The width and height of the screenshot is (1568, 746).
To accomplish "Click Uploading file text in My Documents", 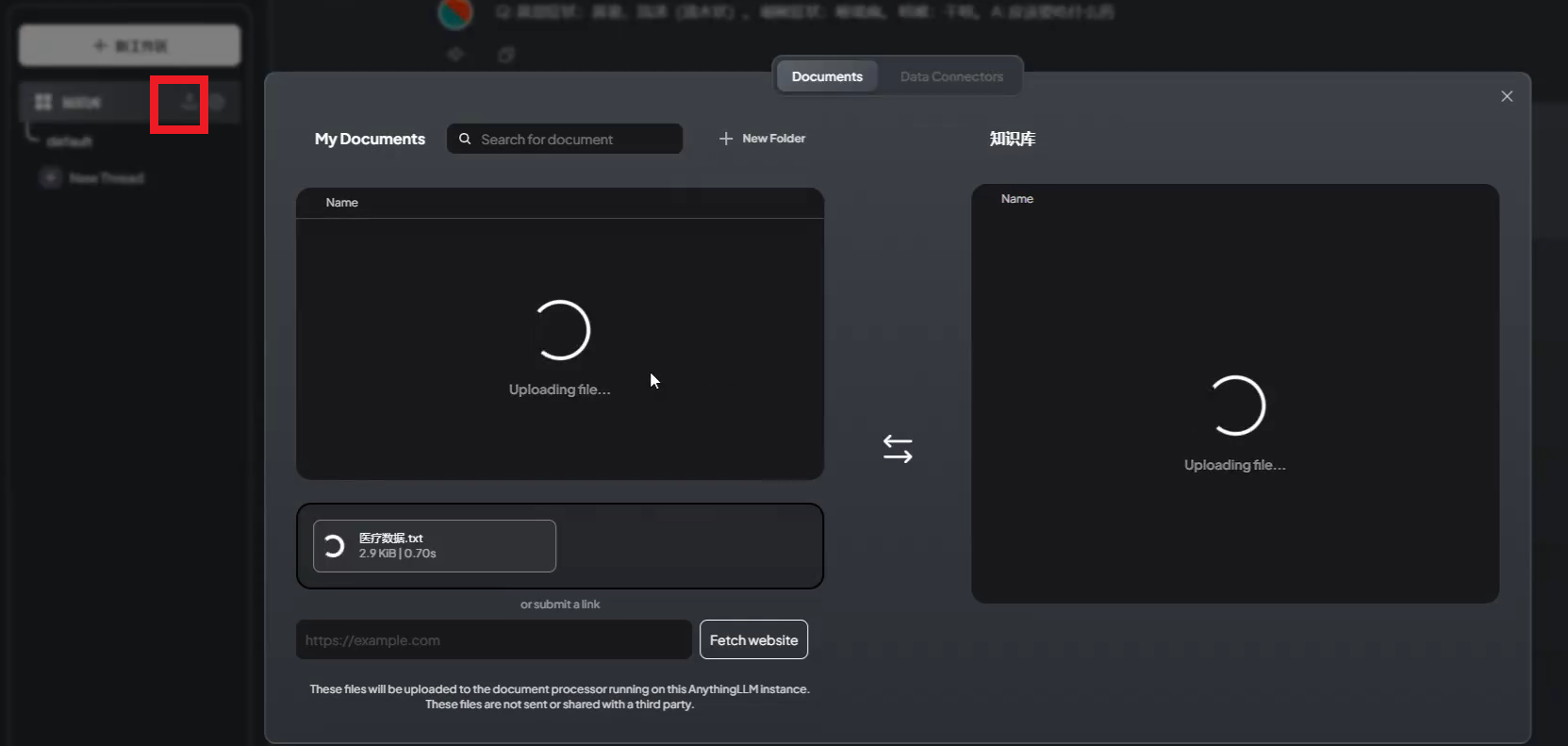I will (559, 390).
